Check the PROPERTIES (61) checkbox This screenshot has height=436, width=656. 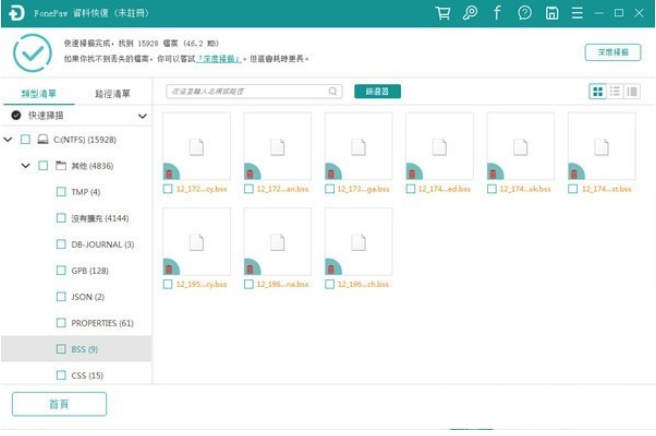coord(61,323)
